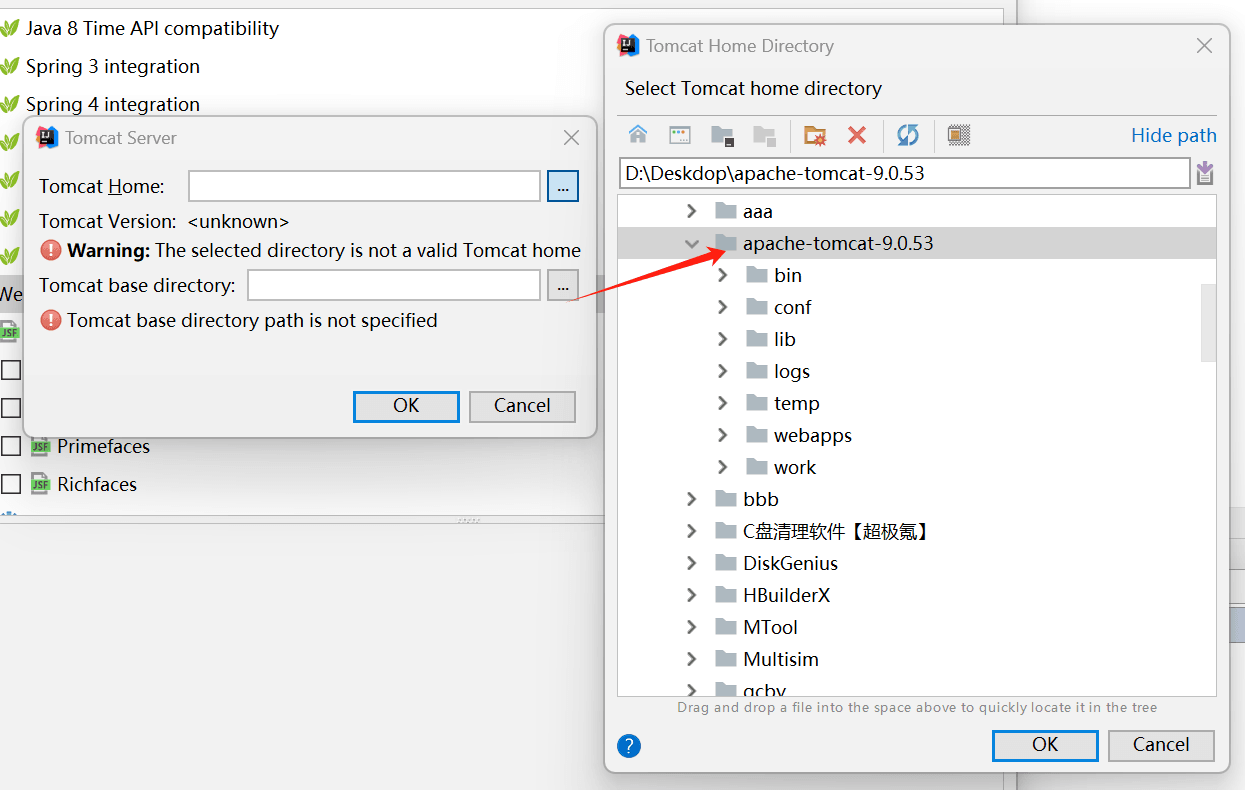Click the JSF icon next to Richfaces
1245x790 pixels.
coord(40,484)
